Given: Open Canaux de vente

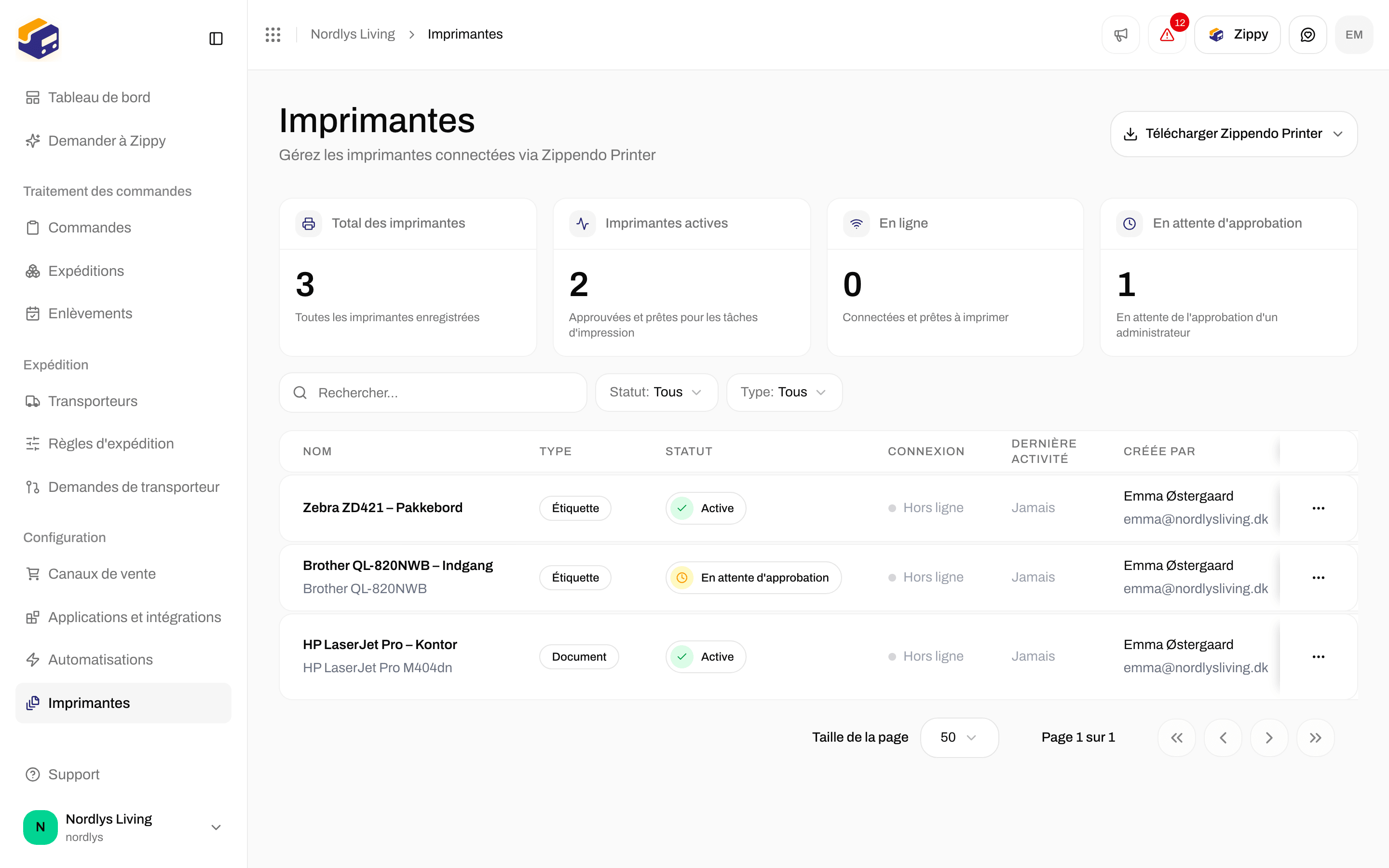Looking at the screenshot, I should pos(123,574).
